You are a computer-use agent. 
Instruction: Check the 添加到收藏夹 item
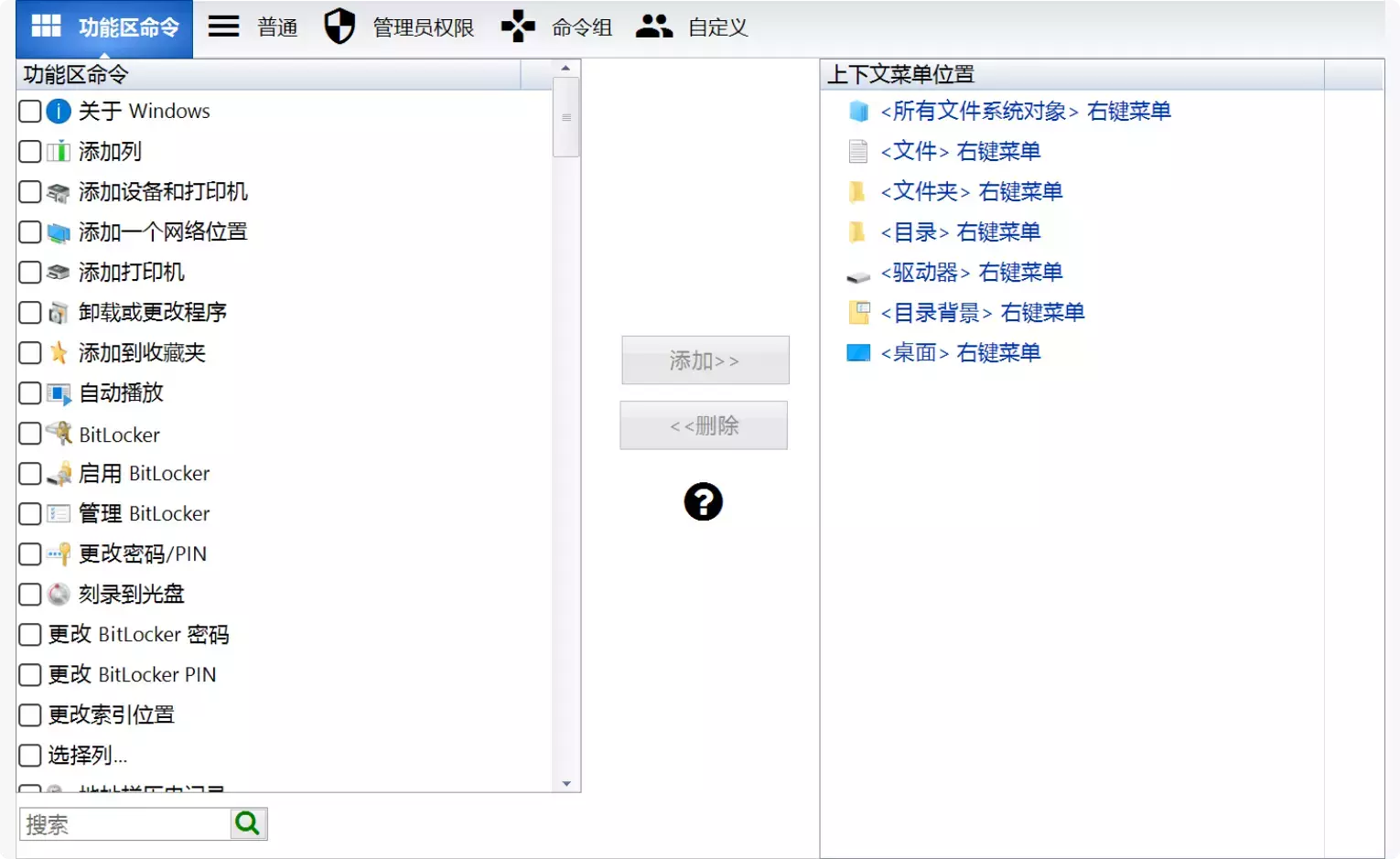[x=28, y=352]
